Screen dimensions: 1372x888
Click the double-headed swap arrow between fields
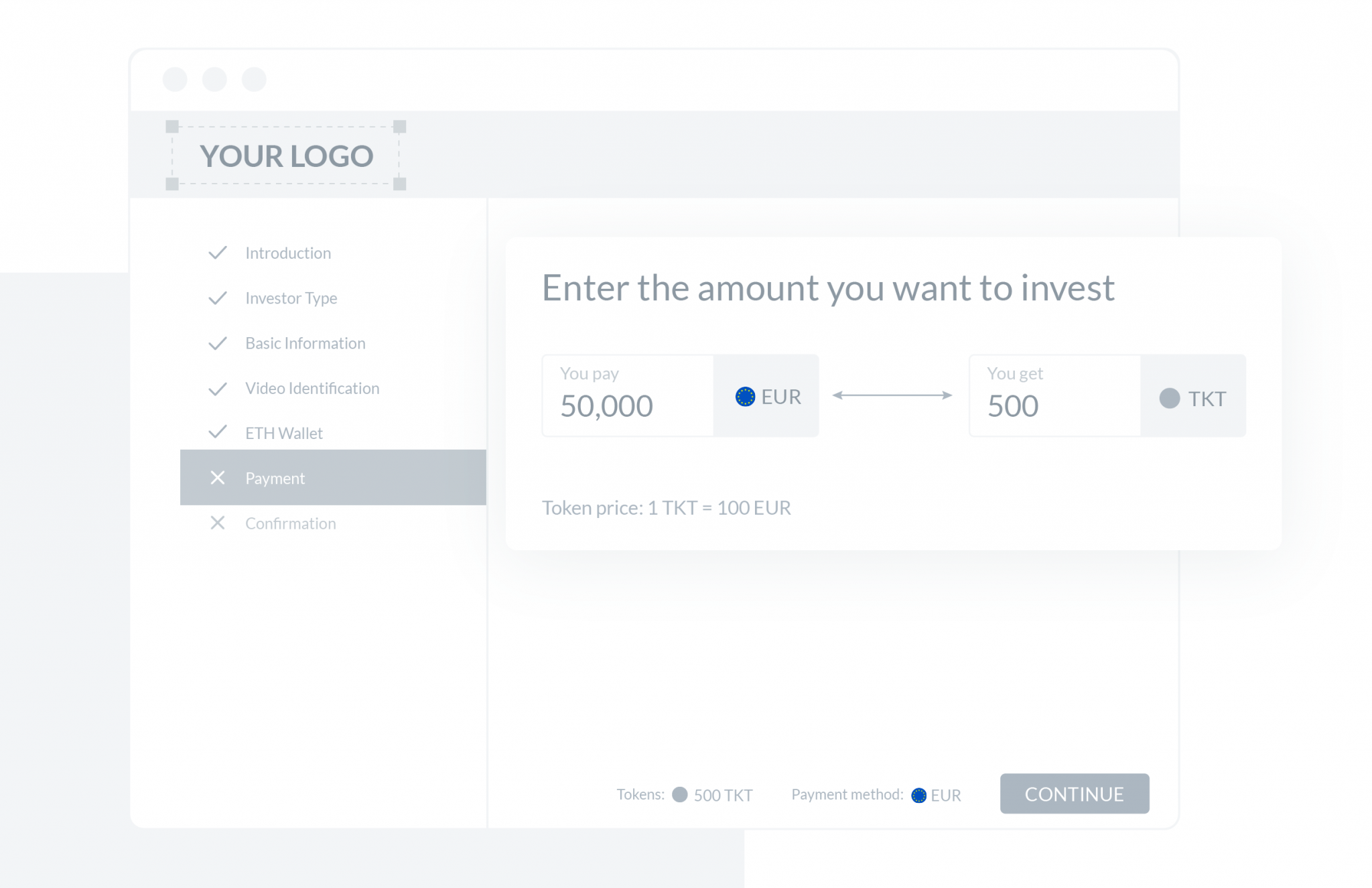pos(892,395)
